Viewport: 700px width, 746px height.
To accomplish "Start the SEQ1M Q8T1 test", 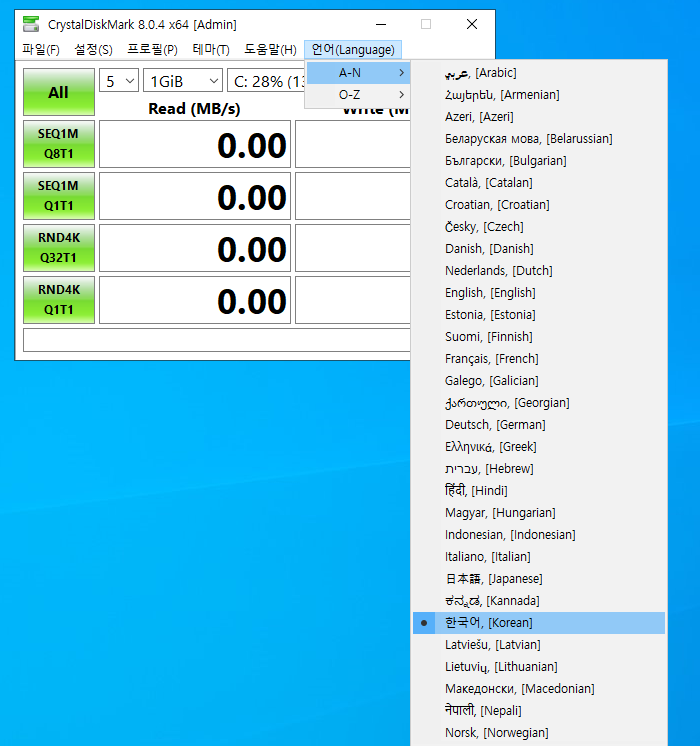I will coord(59,144).
